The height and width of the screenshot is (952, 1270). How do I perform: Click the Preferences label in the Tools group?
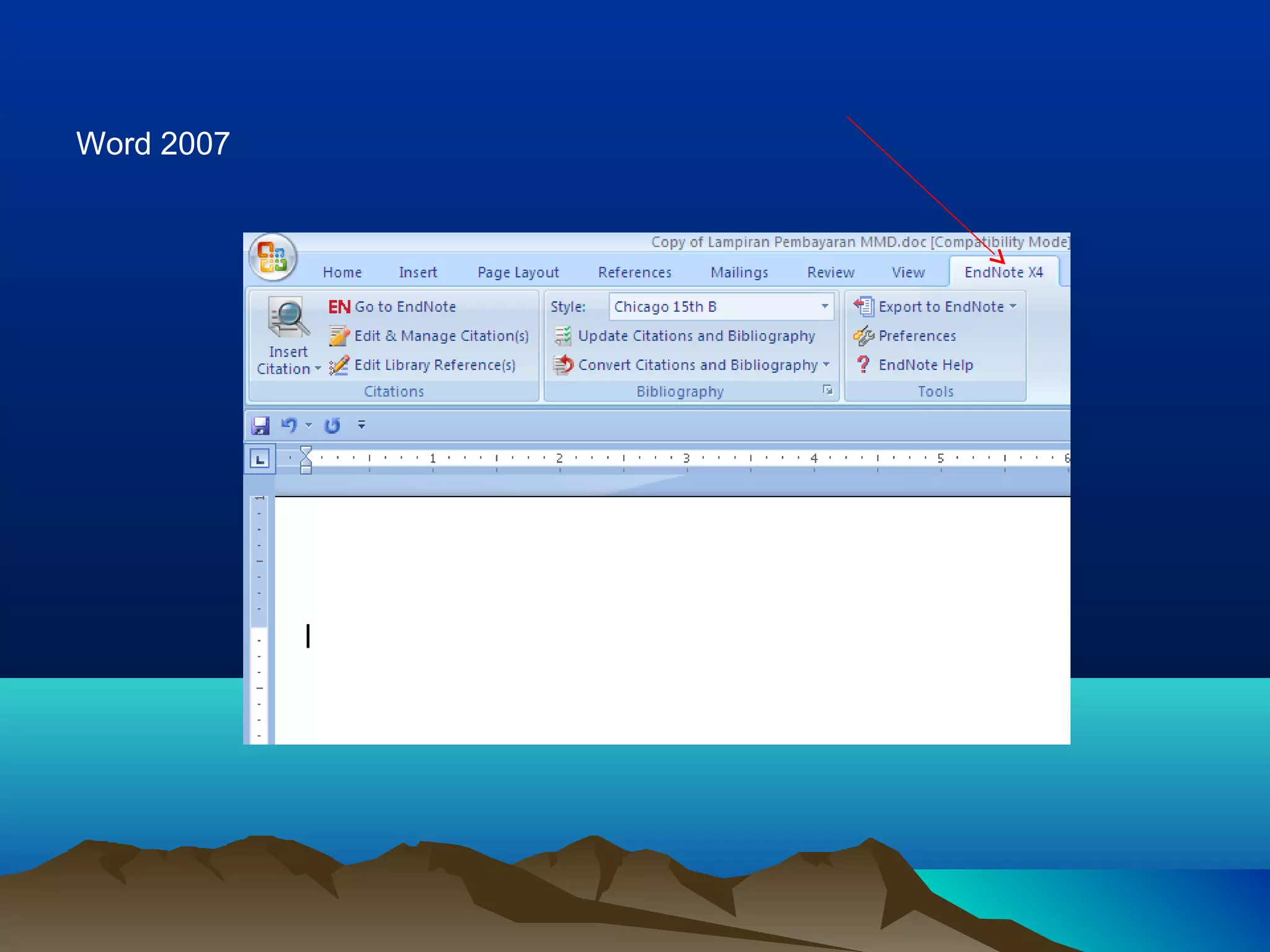click(917, 336)
